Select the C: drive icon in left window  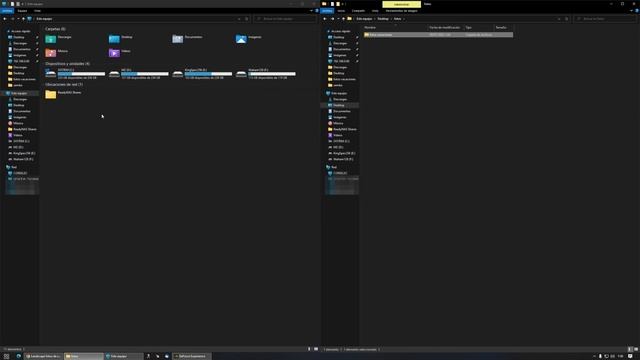coord(51,74)
